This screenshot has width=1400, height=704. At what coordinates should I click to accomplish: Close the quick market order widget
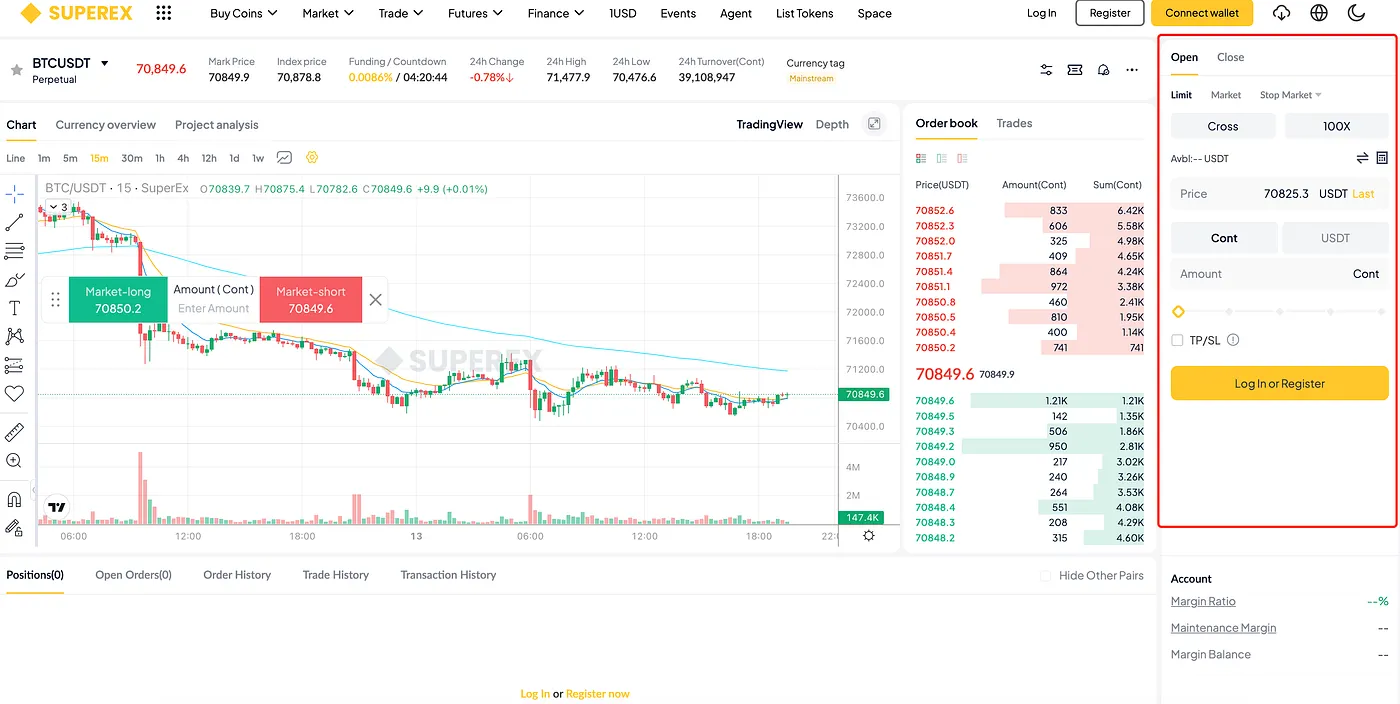(375, 300)
